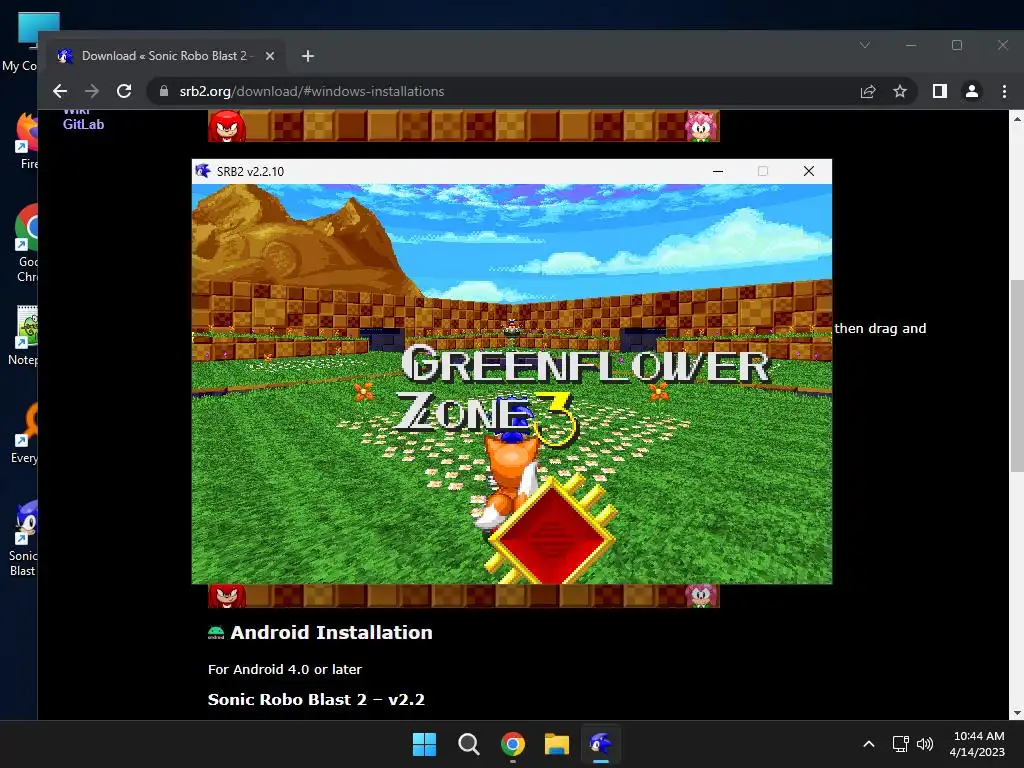Screen dimensions: 1024x768
Task: Bookmark this page with the star
Action: [x=900, y=91]
